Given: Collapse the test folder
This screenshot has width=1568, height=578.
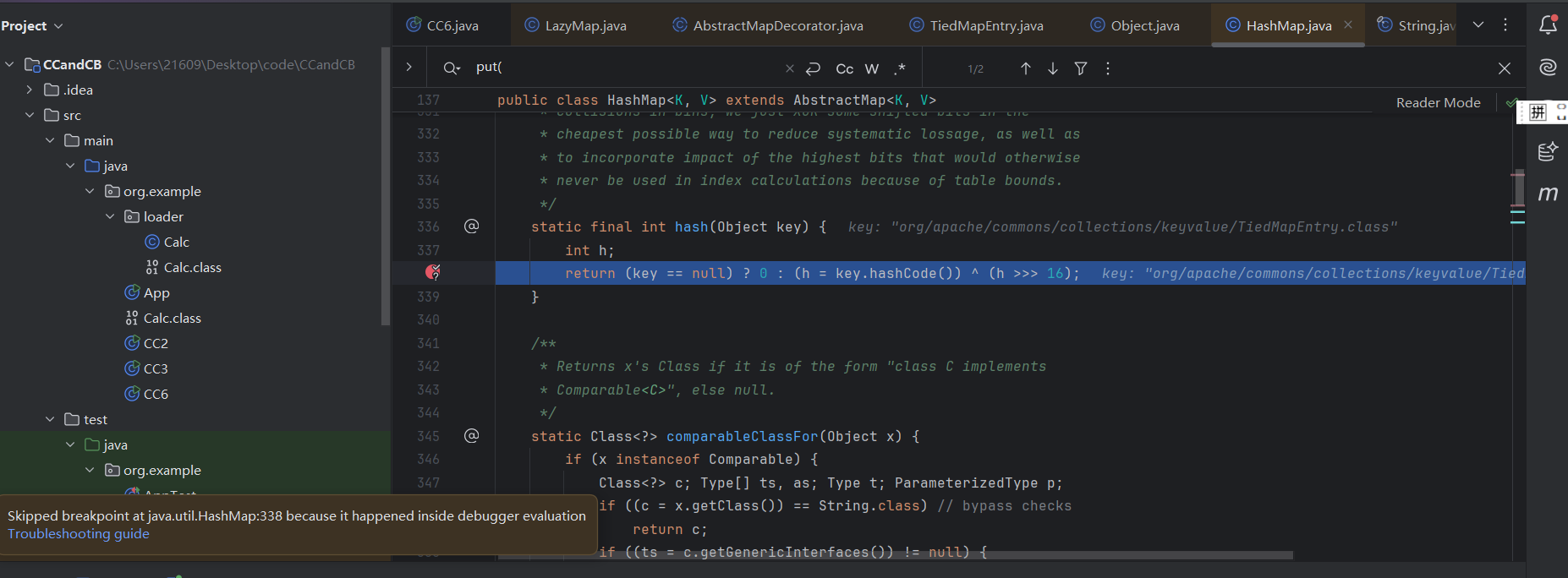Looking at the screenshot, I should pyautogui.click(x=50, y=419).
